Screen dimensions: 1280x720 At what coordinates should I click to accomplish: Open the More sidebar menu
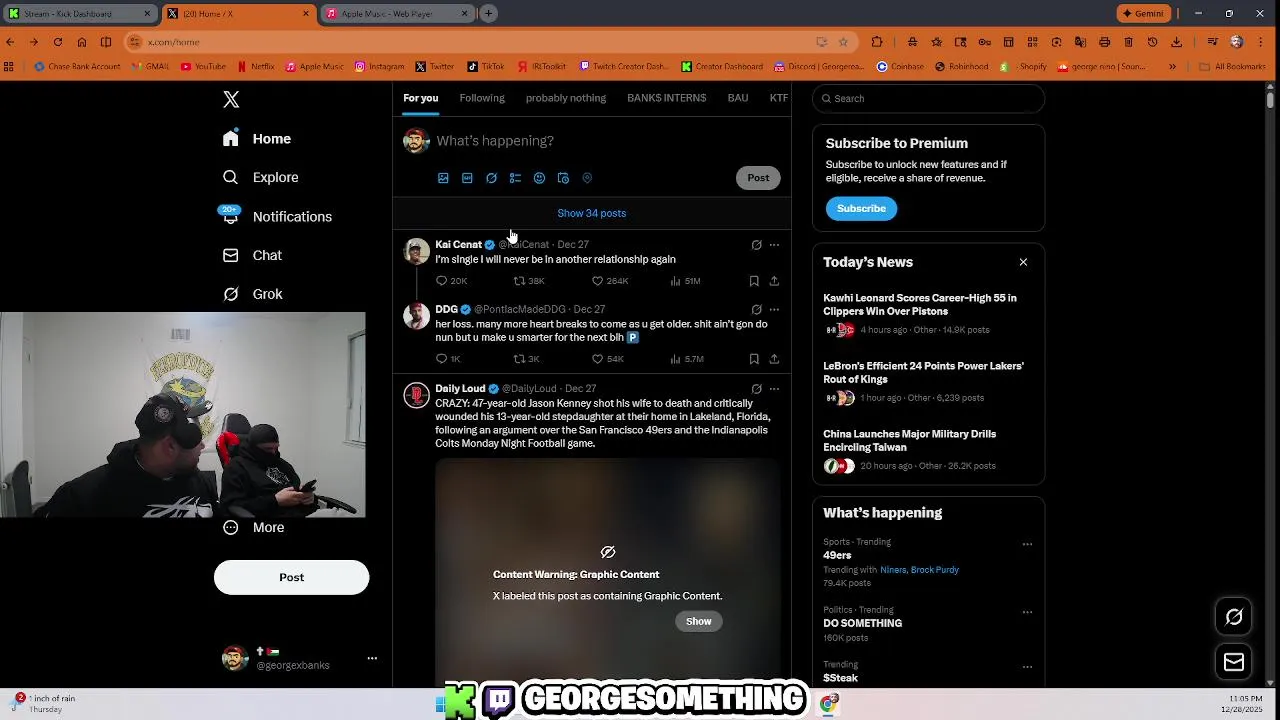coord(254,527)
